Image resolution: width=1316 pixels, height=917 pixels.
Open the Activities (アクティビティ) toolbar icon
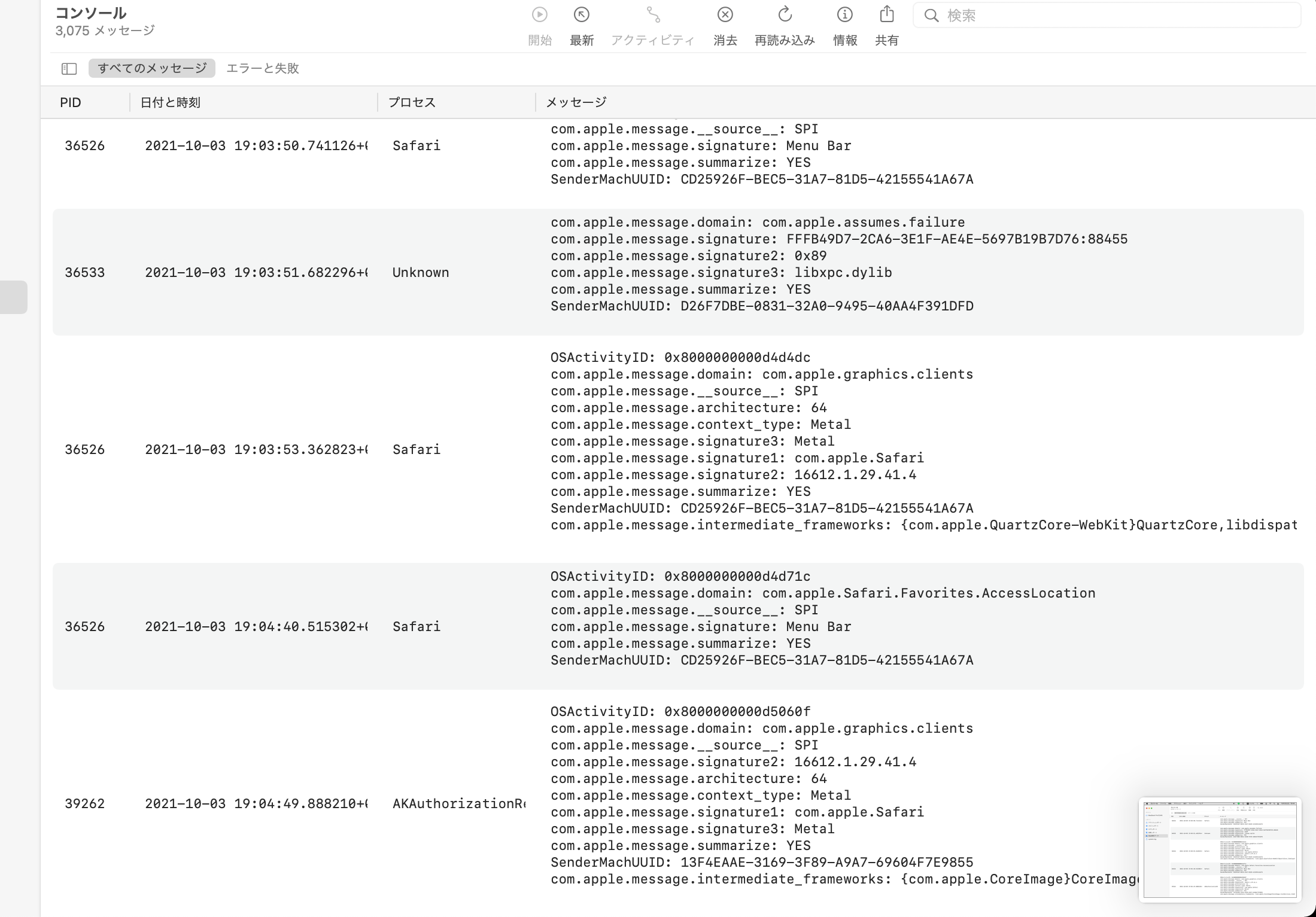[x=653, y=15]
